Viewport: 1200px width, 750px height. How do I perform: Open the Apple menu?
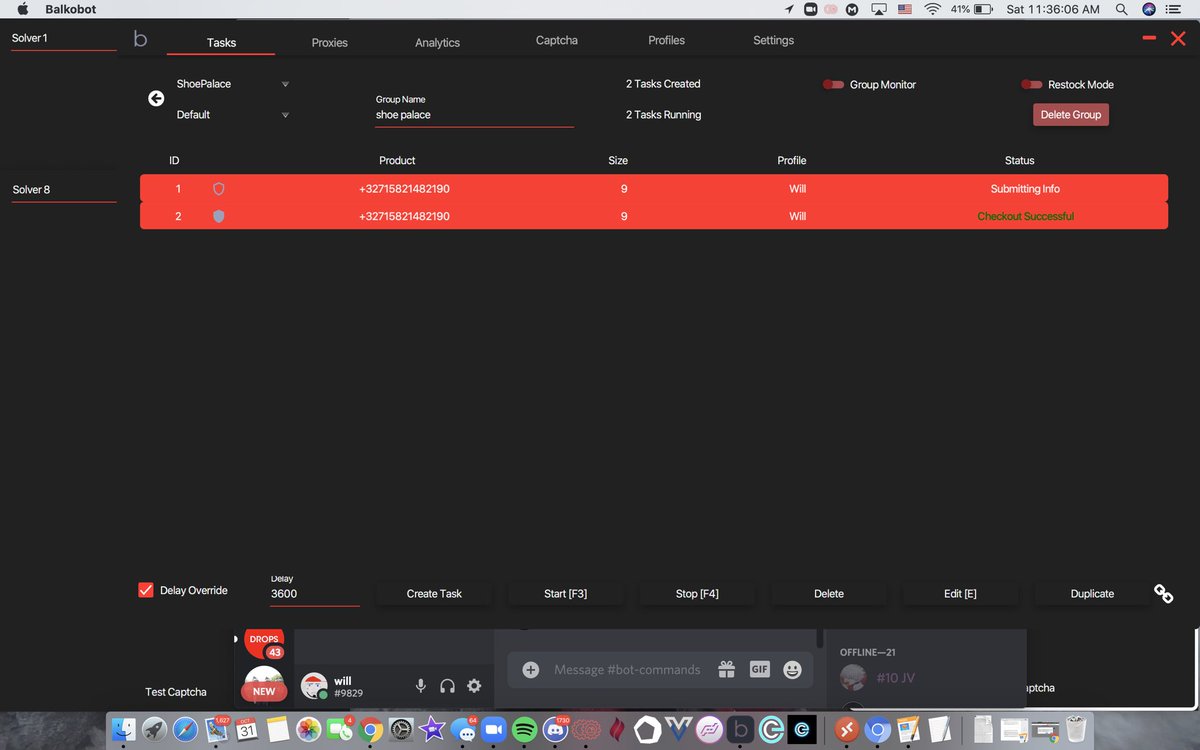click(x=23, y=9)
